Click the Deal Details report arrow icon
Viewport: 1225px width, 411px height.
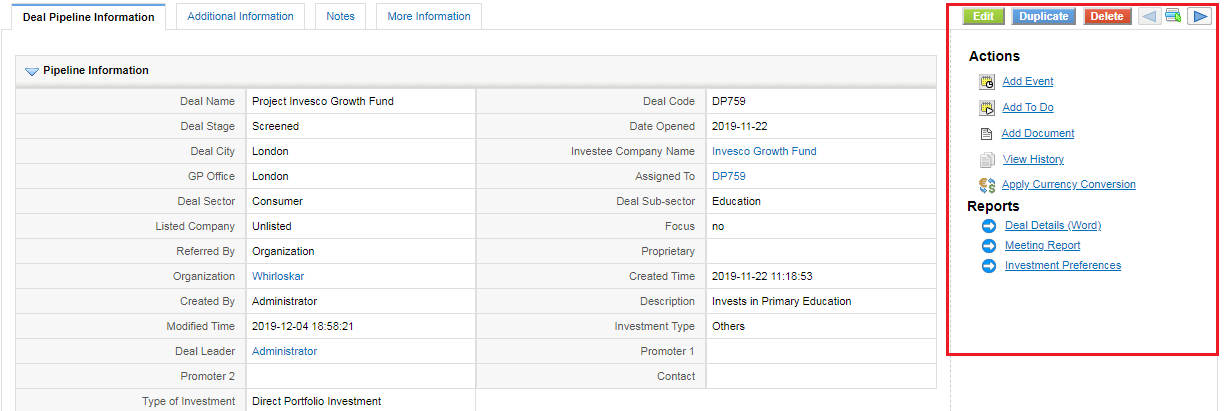point(989,226)
